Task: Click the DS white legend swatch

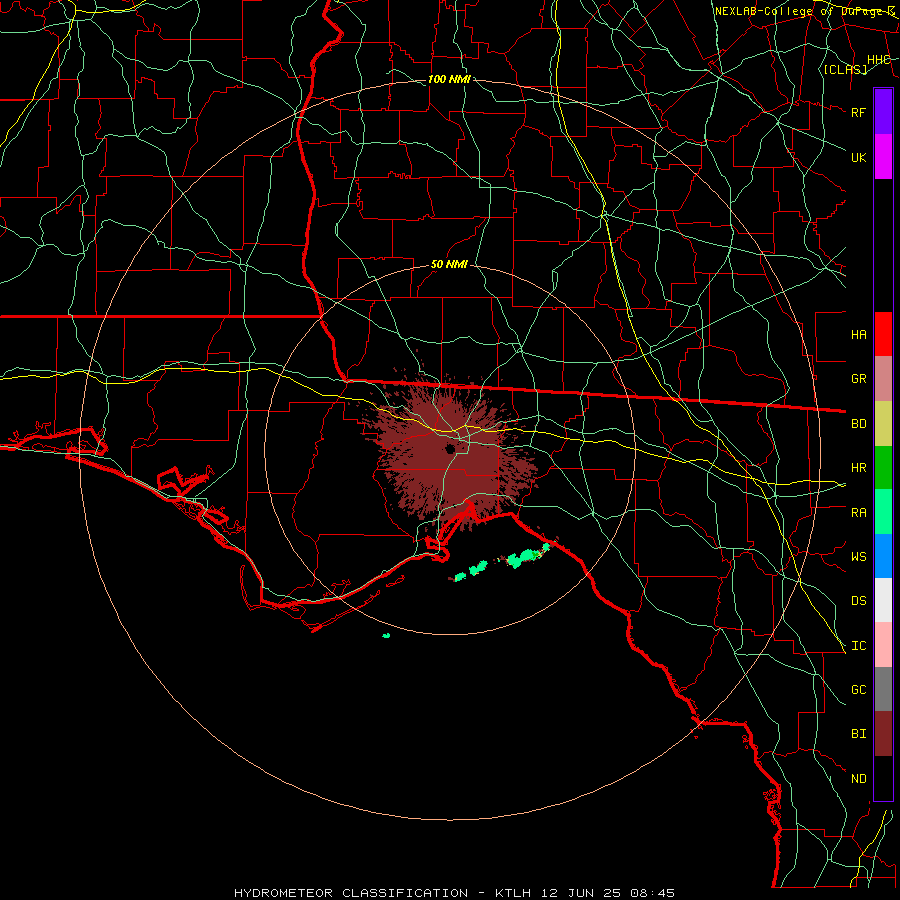Action: pyautogui.click(x=883, y=600)
